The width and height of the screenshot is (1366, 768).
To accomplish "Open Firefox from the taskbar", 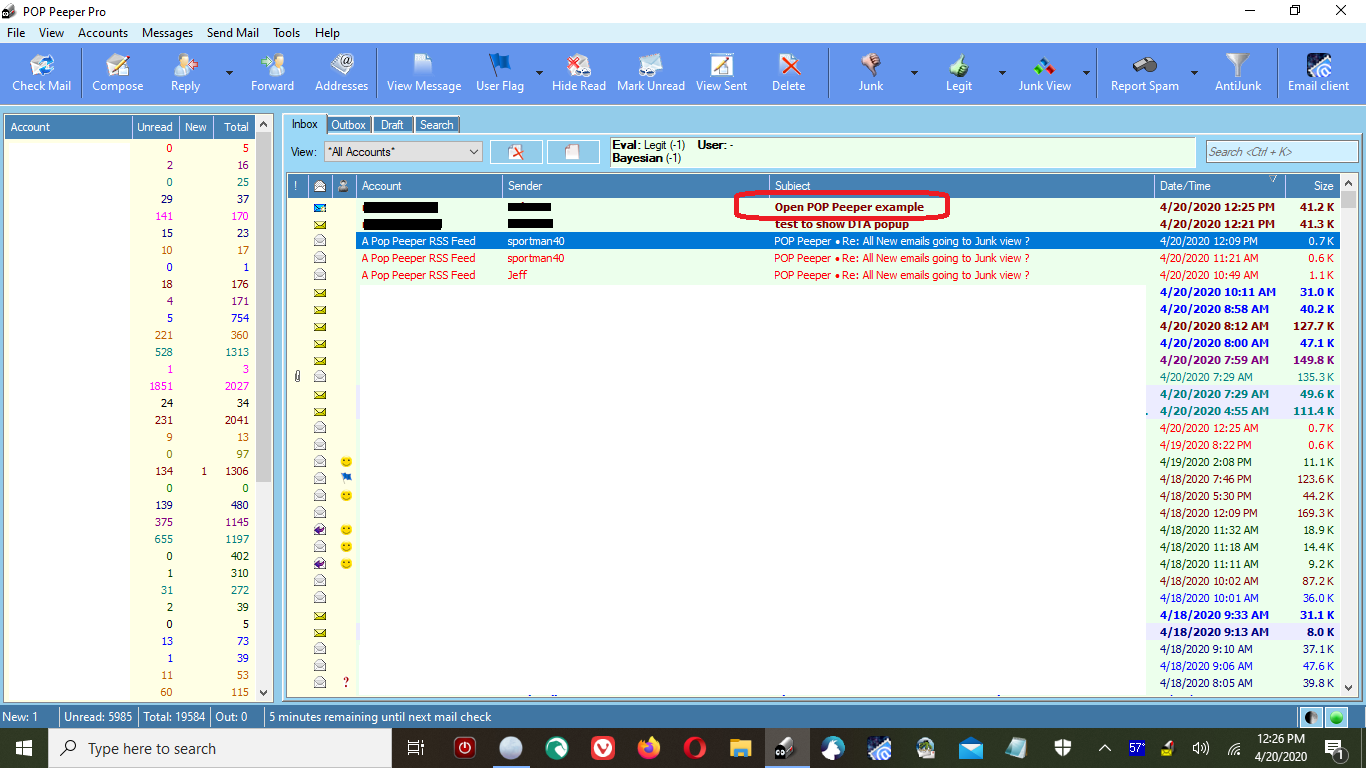I will click(649, 748).
